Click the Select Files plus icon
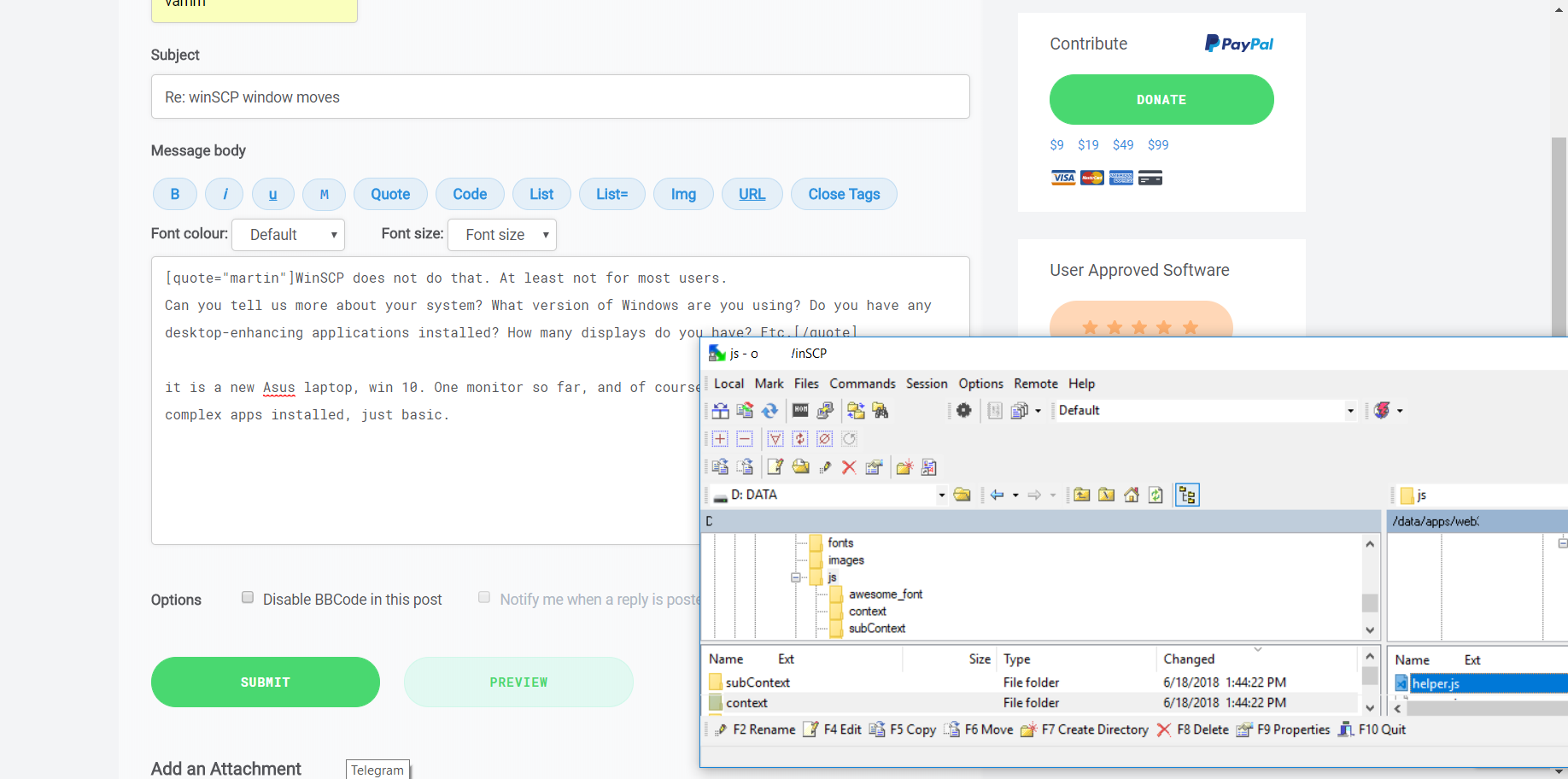The width and height of the screenshot is (1568, 779). pyautogui.click(x=720, y=439)
